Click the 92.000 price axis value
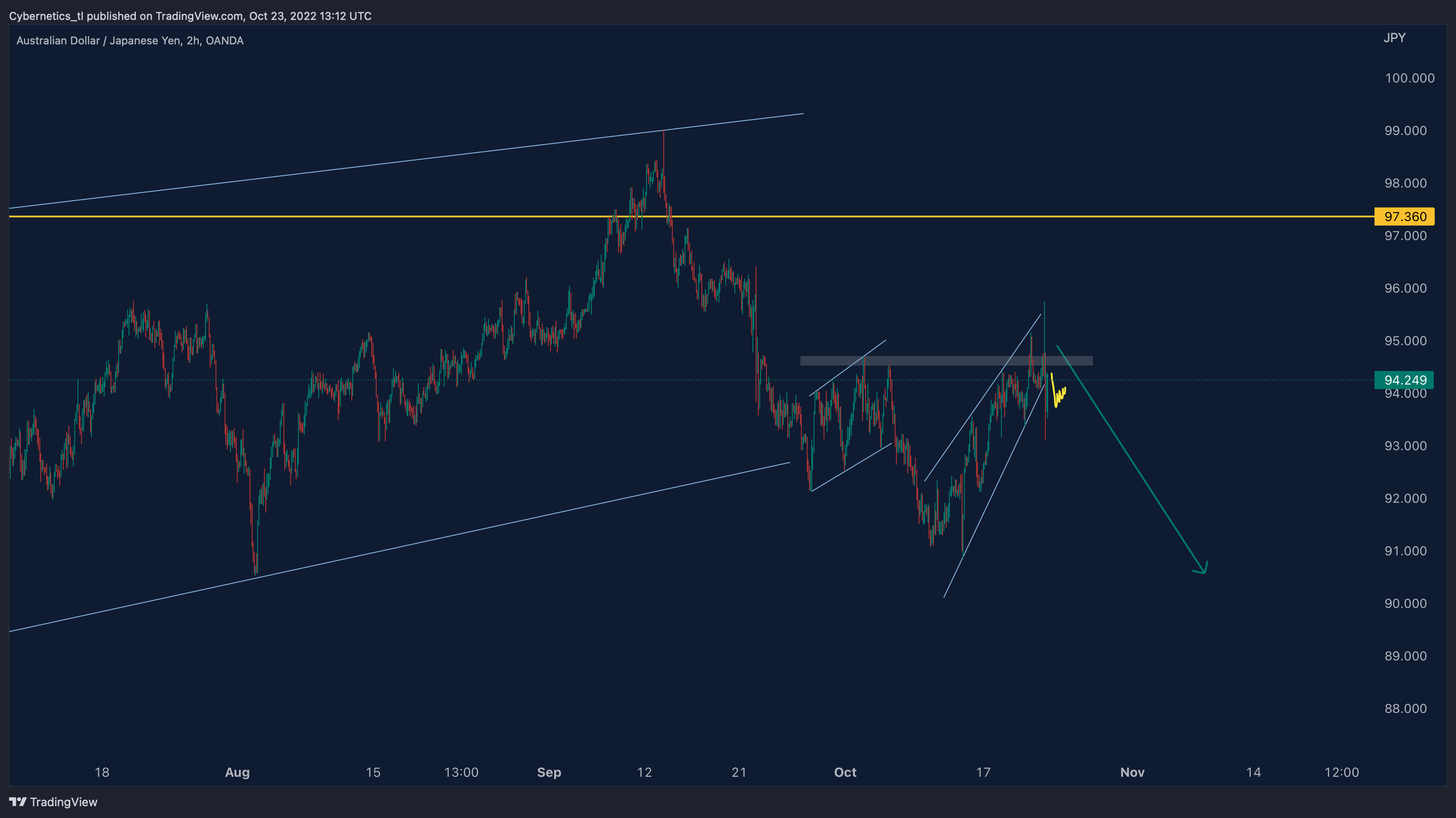The height and width of the screenshot is (818, 1456). pyautogui.click(x=1405, y=499)
